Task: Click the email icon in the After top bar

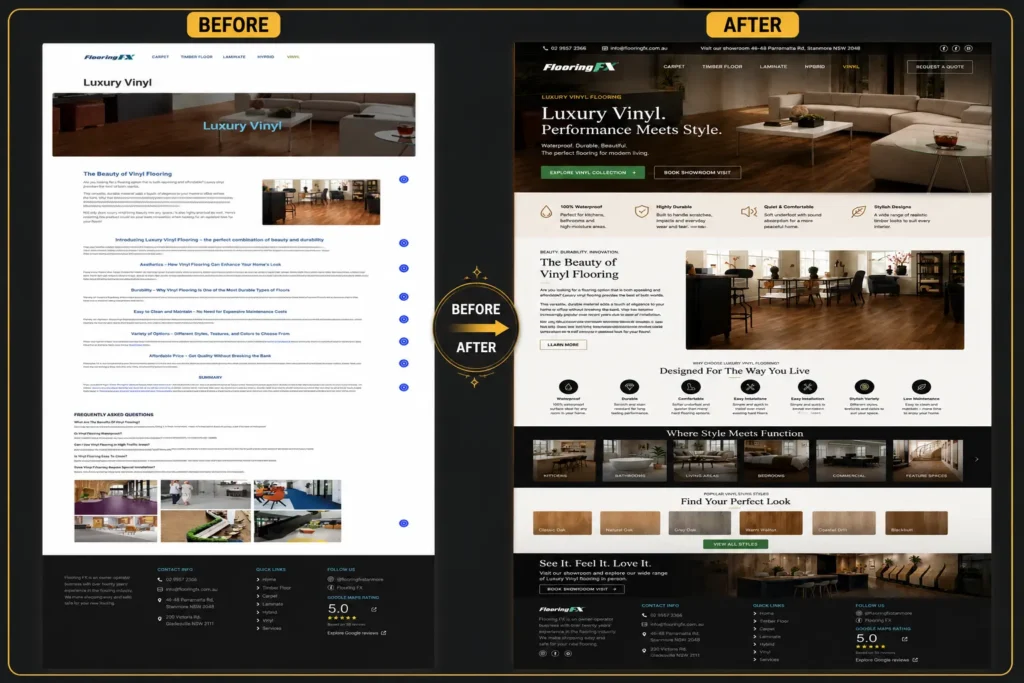Action: 605,48
